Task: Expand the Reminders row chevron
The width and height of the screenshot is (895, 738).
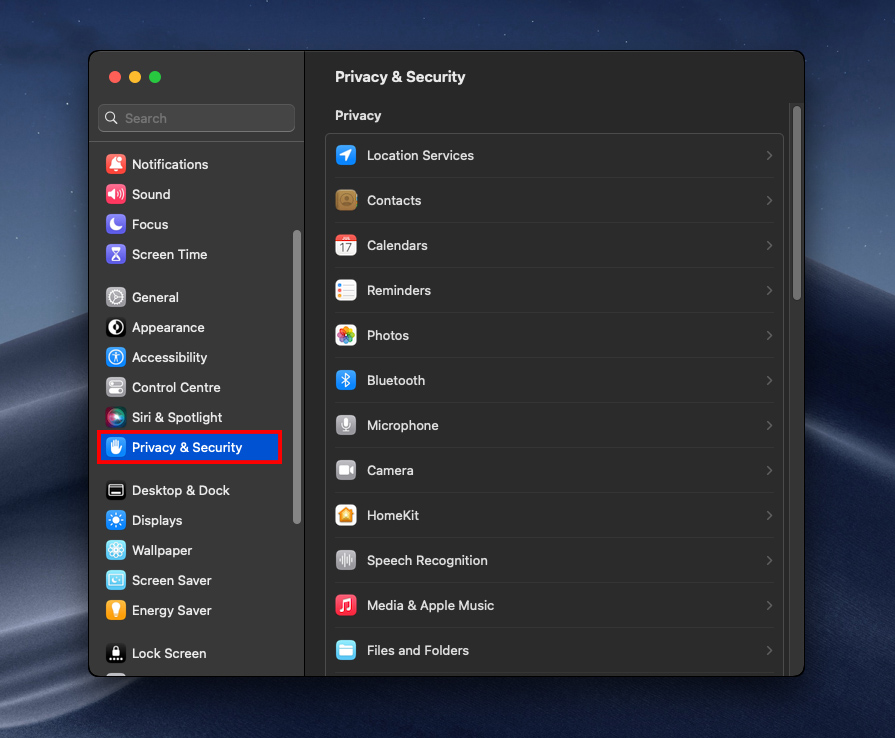Action: (x=769, y=290)
